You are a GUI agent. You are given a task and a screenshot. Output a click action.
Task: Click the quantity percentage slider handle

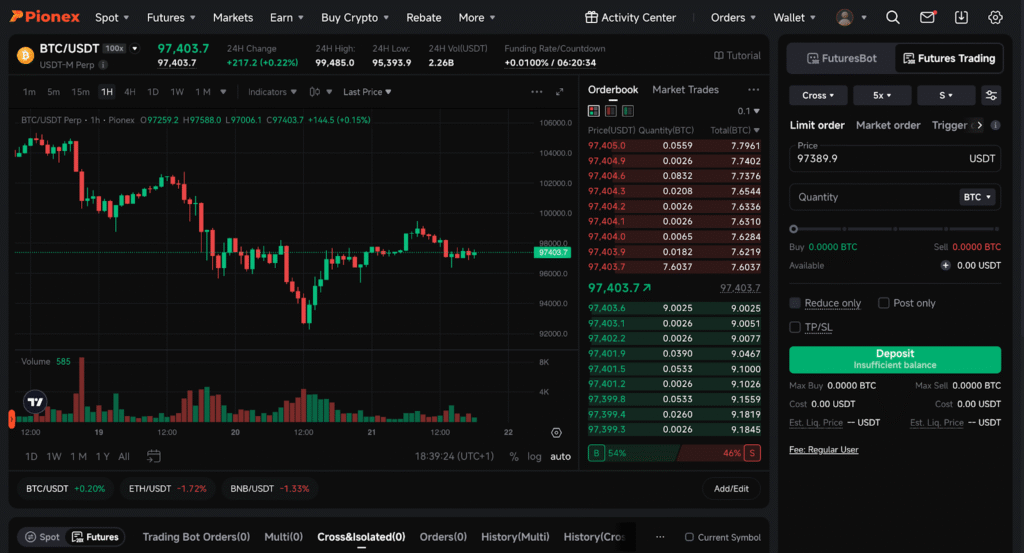pyautogui.click(x=793, y=229)
